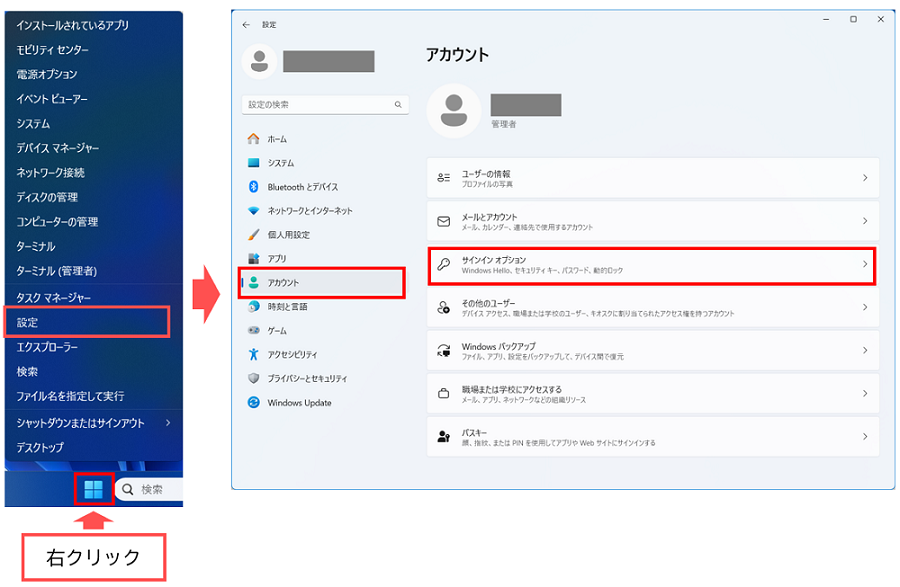
Task: Click the large account avatar picture
Action: click(453, 111)
